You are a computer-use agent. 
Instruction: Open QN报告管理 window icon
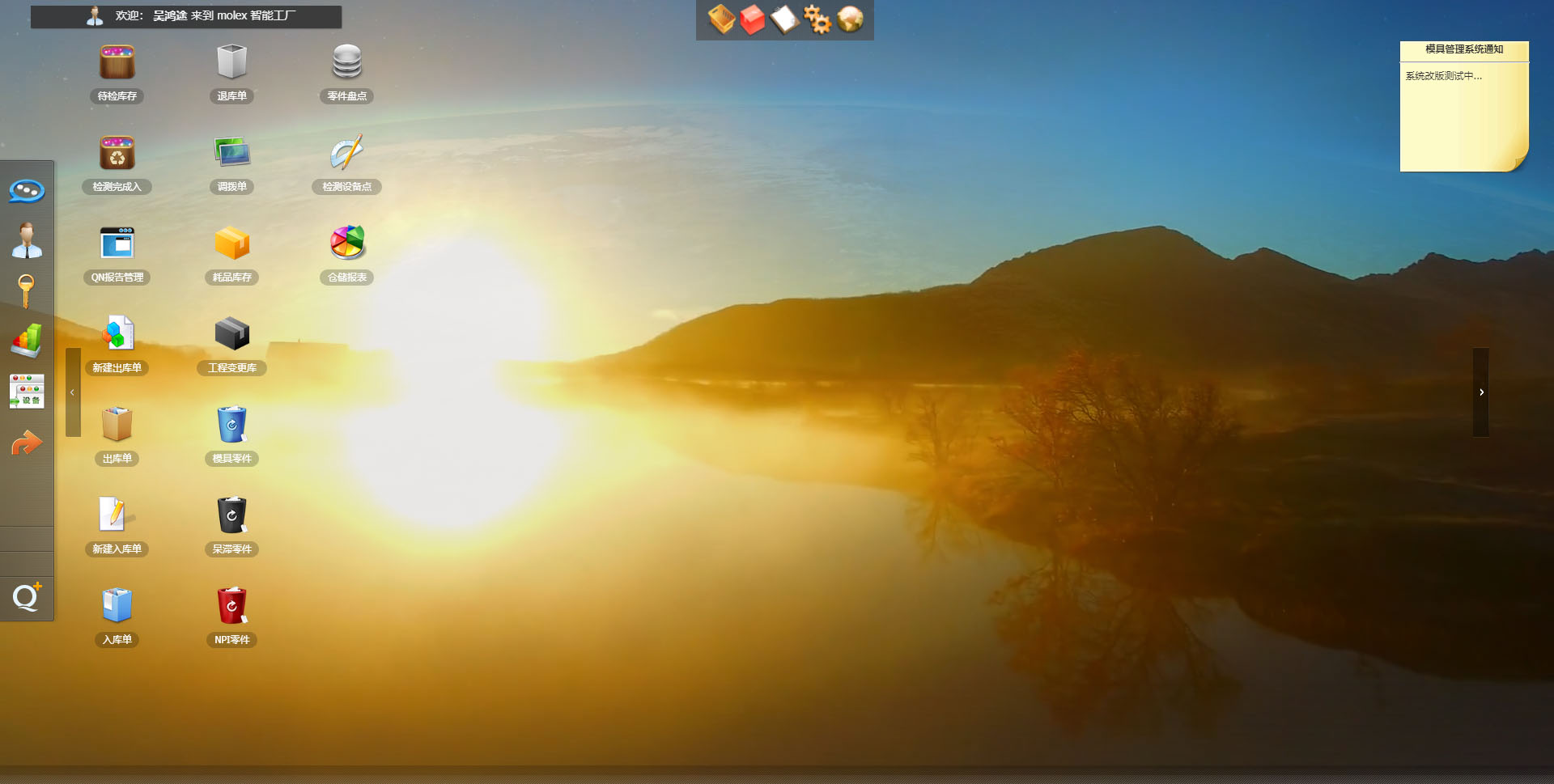pos(117,244)
